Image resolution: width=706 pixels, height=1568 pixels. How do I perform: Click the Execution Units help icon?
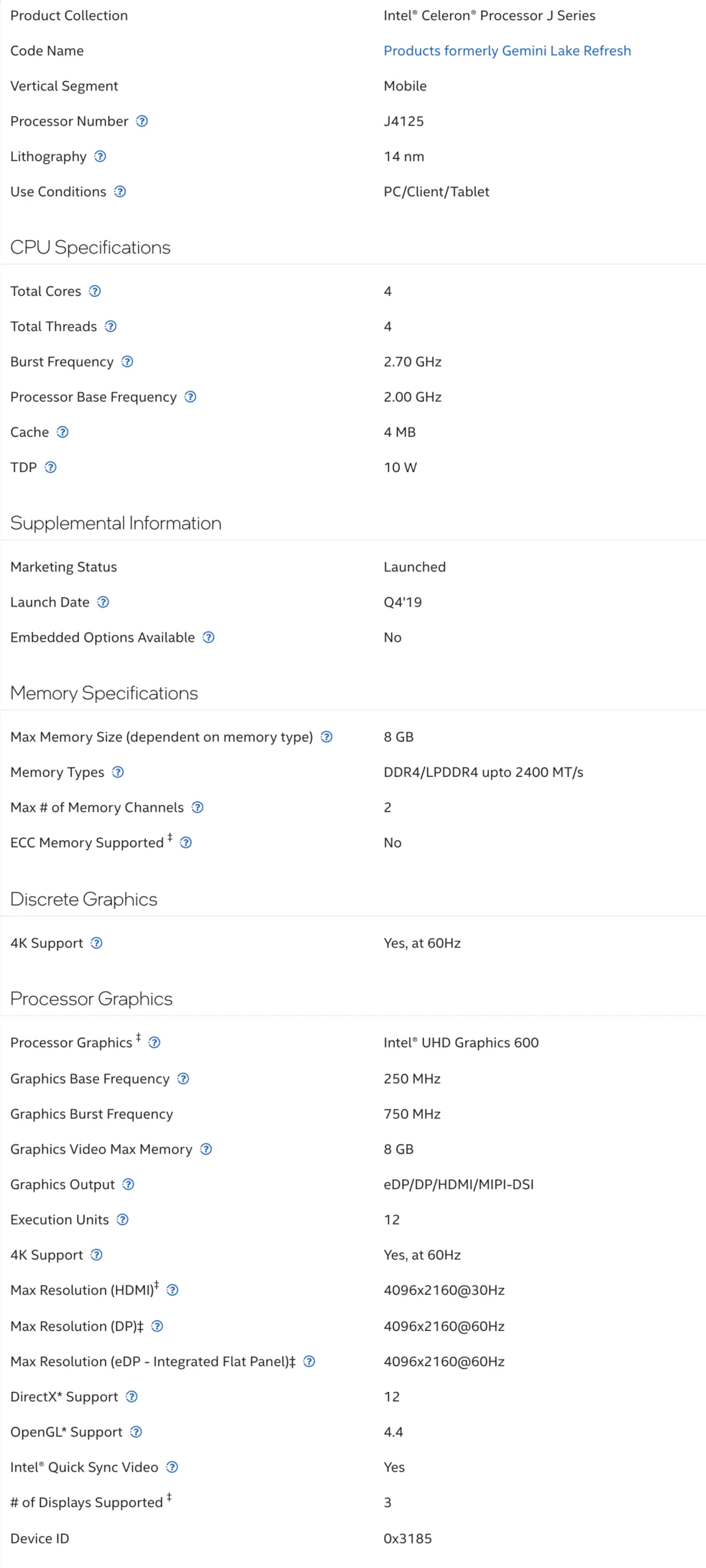click(x=123, y=1219)
